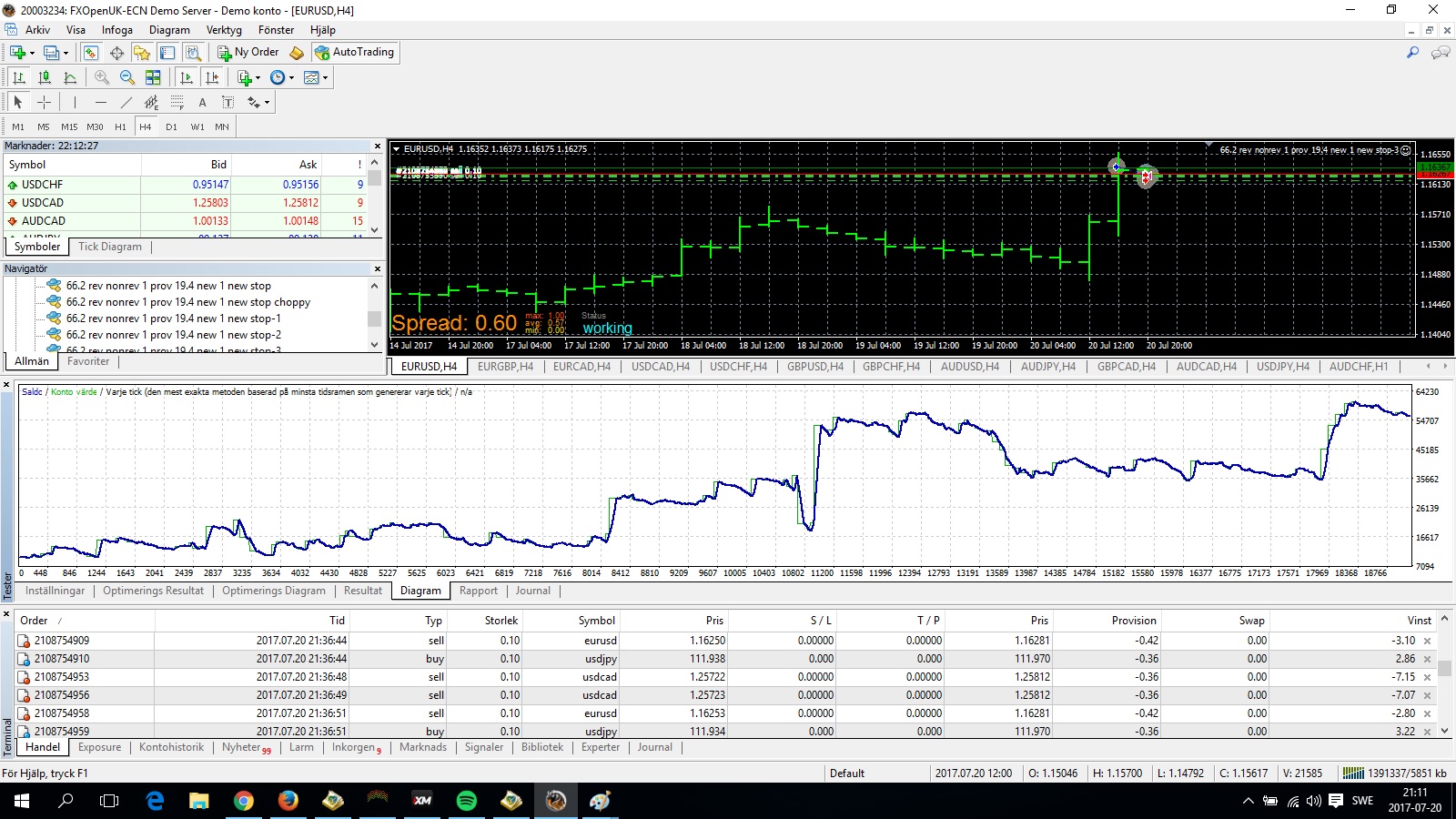Expand the templates dropdown arrow

(325, 77)
